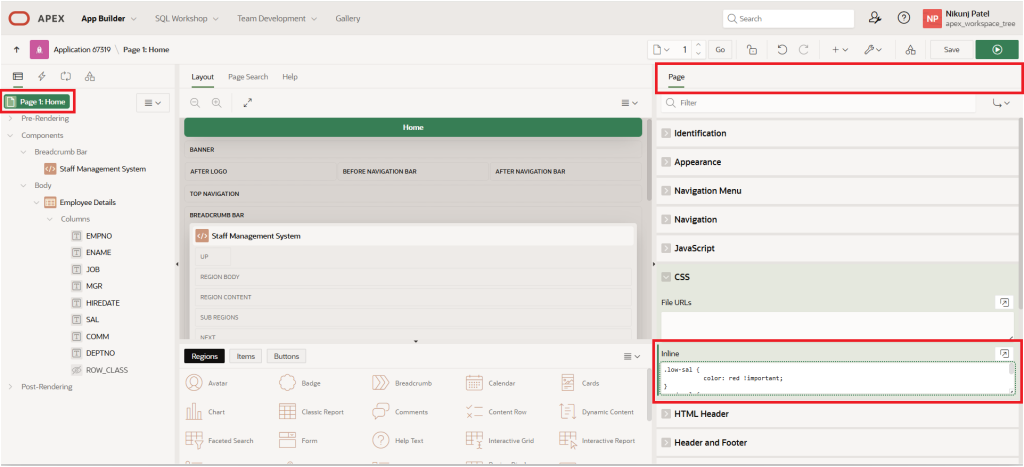Open the Shared Components icon in the toolbar

[909, 49]
